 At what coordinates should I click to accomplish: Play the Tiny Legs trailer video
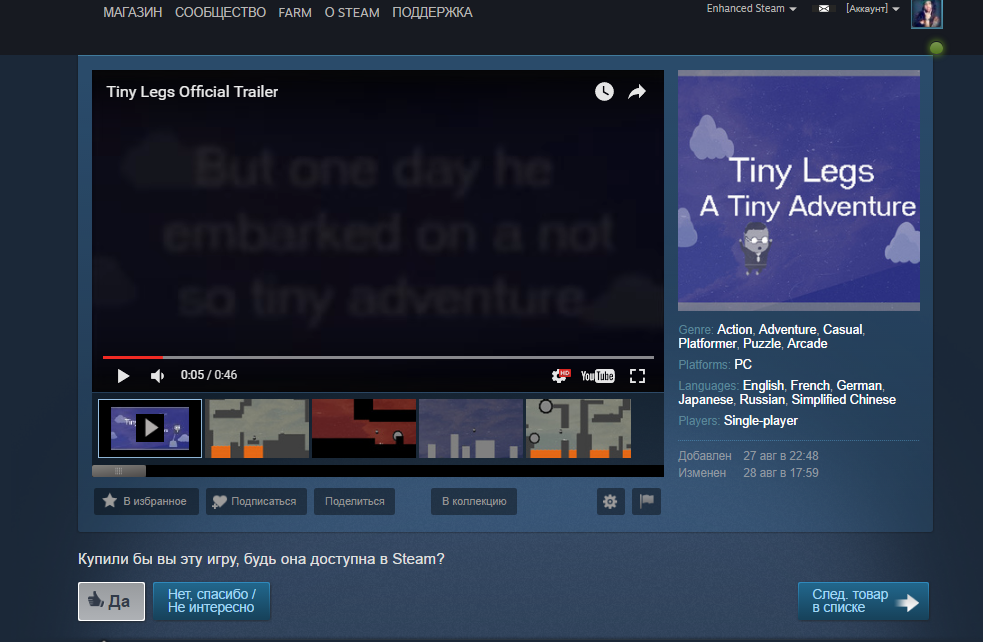[x=123, y=376]
